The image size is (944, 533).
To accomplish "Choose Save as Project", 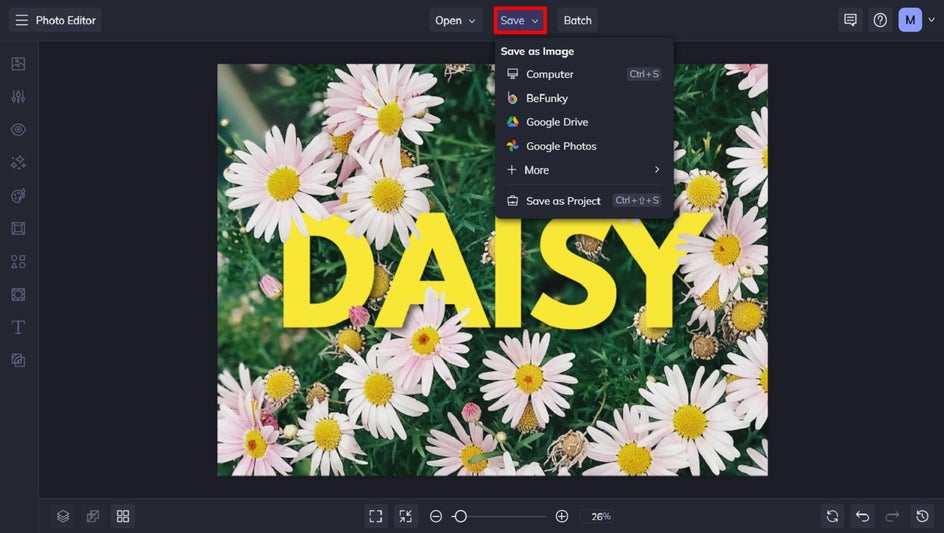I will (583, 201).
